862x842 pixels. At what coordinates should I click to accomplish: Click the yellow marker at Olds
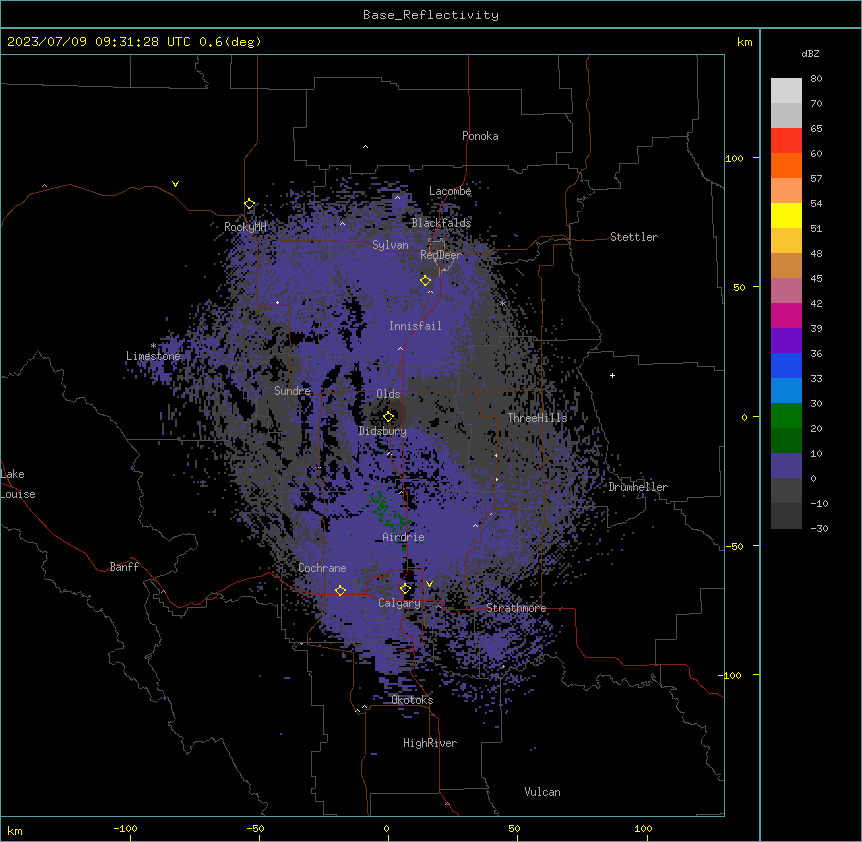(389, 416)
